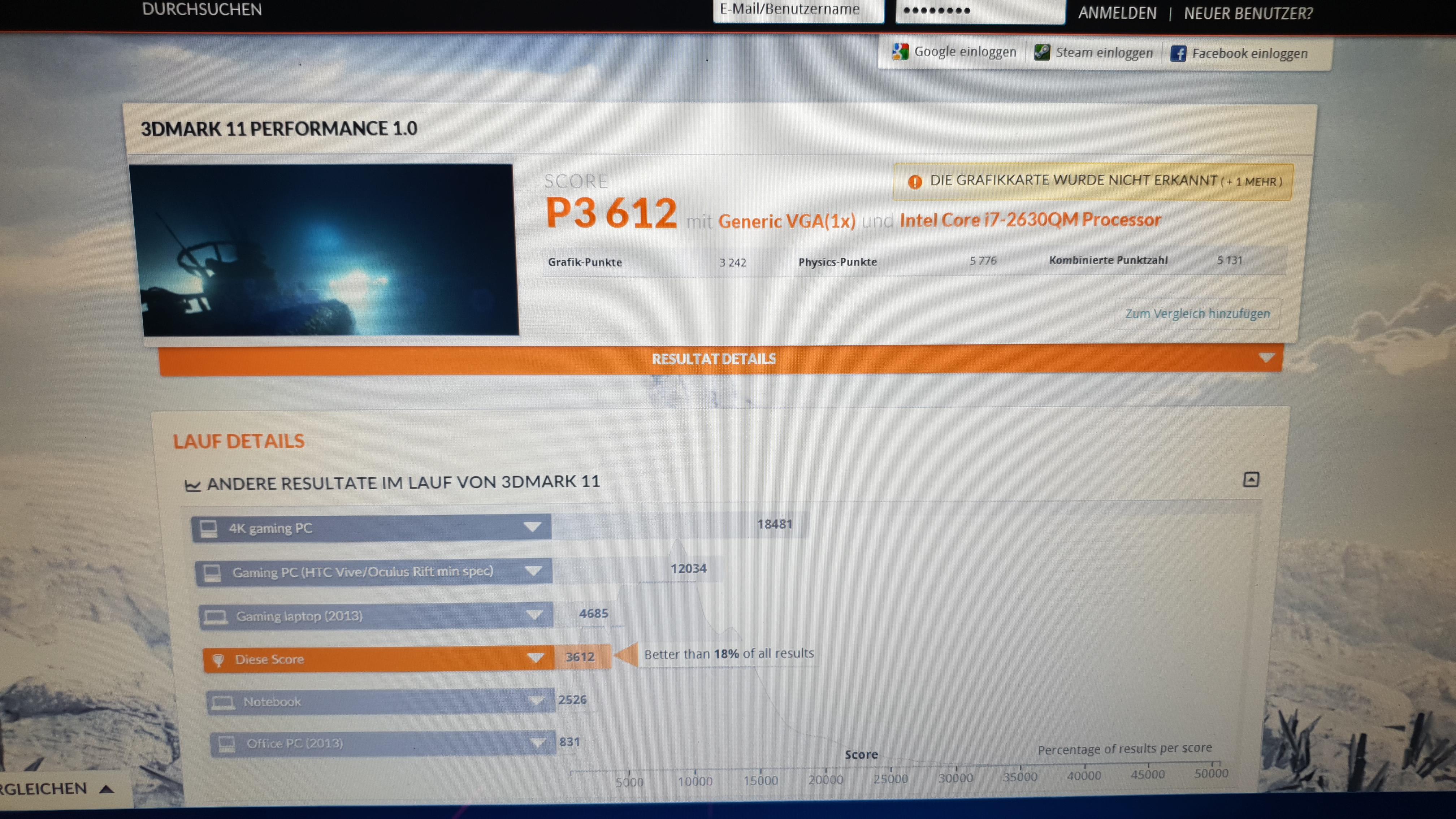Screen dimensions: 1456x819
Task: Click the Gaming laptop (2013) result bar
Action: coord(376,616)
